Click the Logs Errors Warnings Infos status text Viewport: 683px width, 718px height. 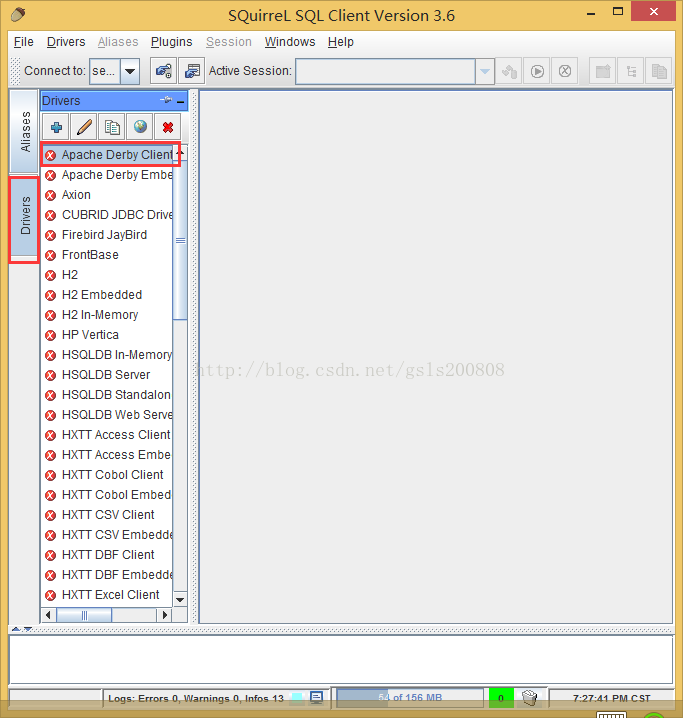click(x=196, y=698)
